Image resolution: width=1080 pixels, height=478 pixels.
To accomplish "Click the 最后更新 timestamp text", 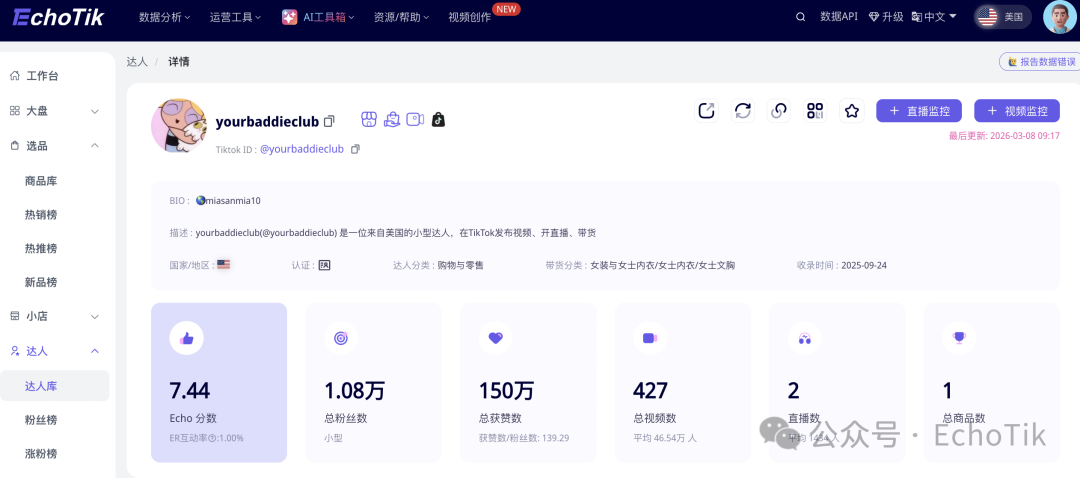I will 1004,136.
